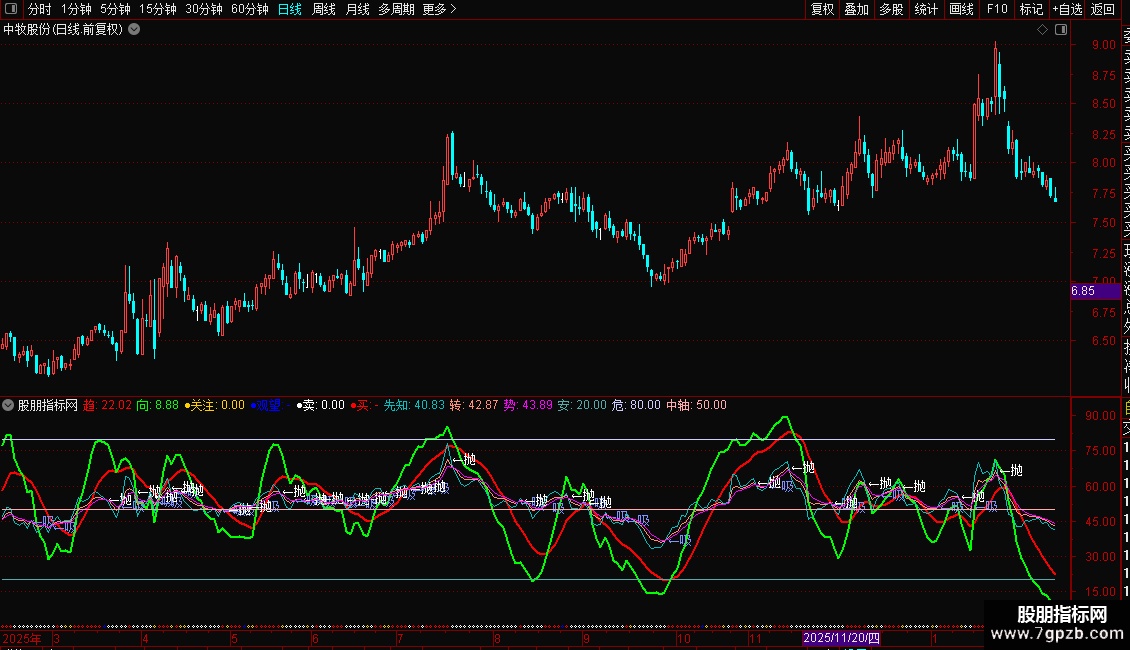The image size is (1130, 650).
Task: Select the 分时 intraday tab
Action: pyautogui.click(x=39, y=10)
